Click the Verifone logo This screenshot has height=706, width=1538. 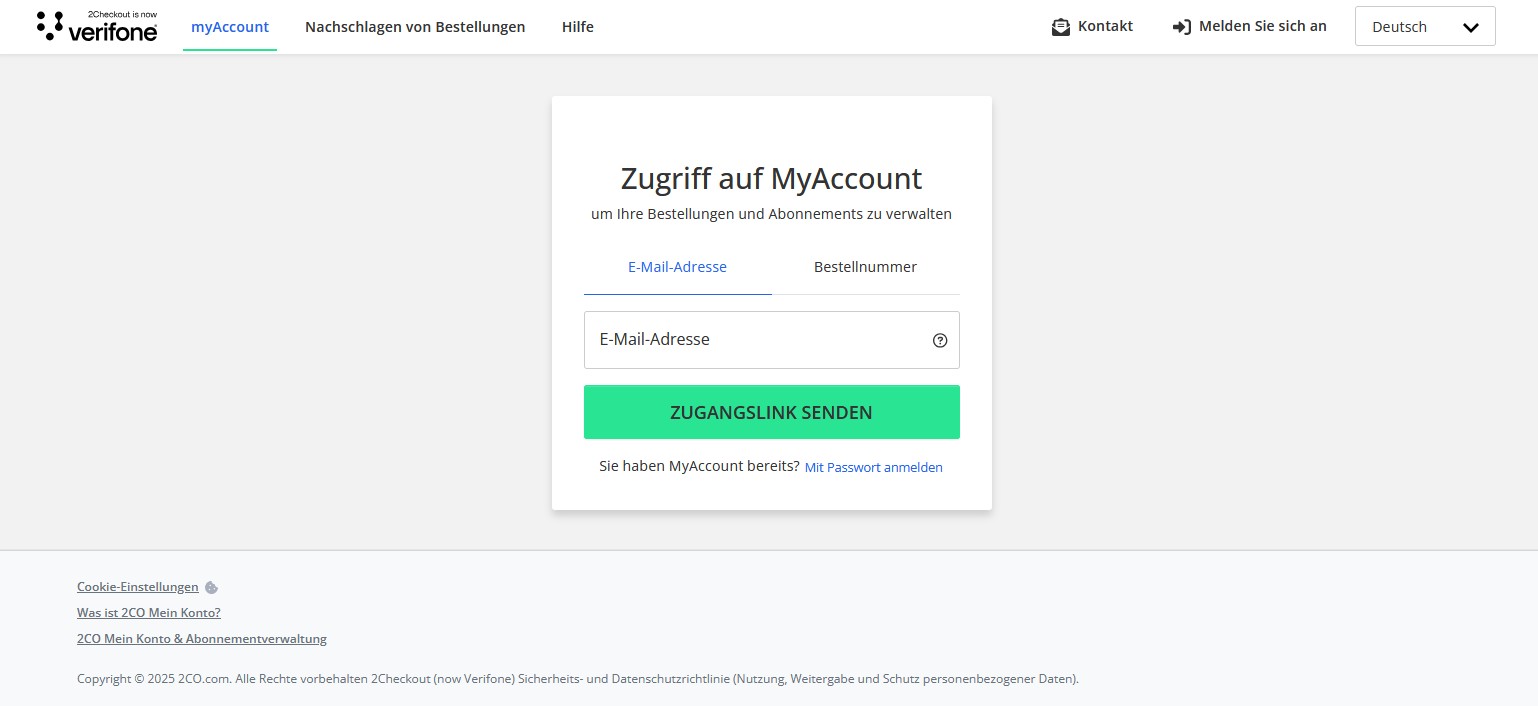(x=97, y=27)
